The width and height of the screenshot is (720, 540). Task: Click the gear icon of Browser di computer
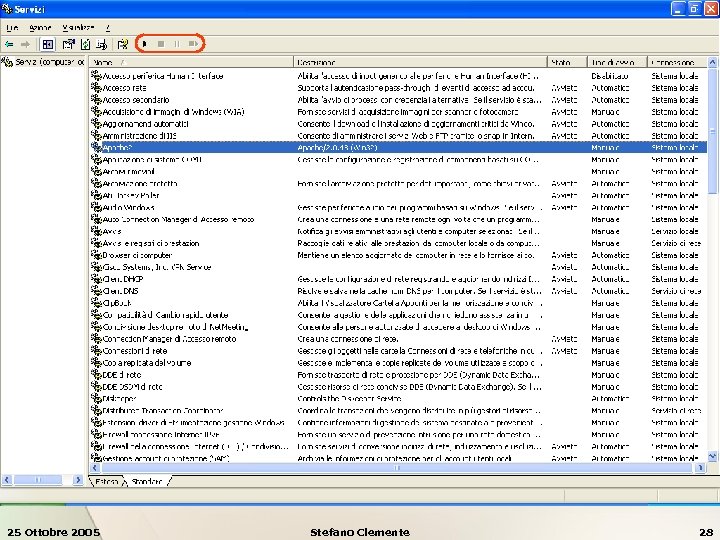coord(96,254)
